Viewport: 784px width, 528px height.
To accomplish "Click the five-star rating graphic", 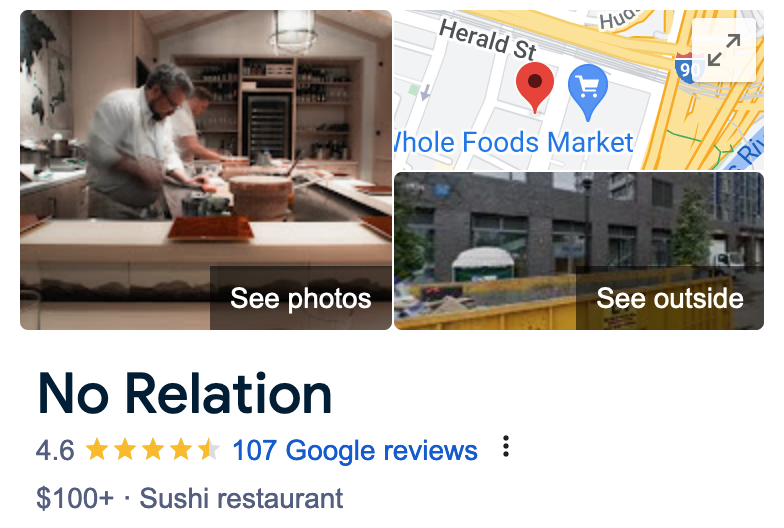I will pos(152,450).
